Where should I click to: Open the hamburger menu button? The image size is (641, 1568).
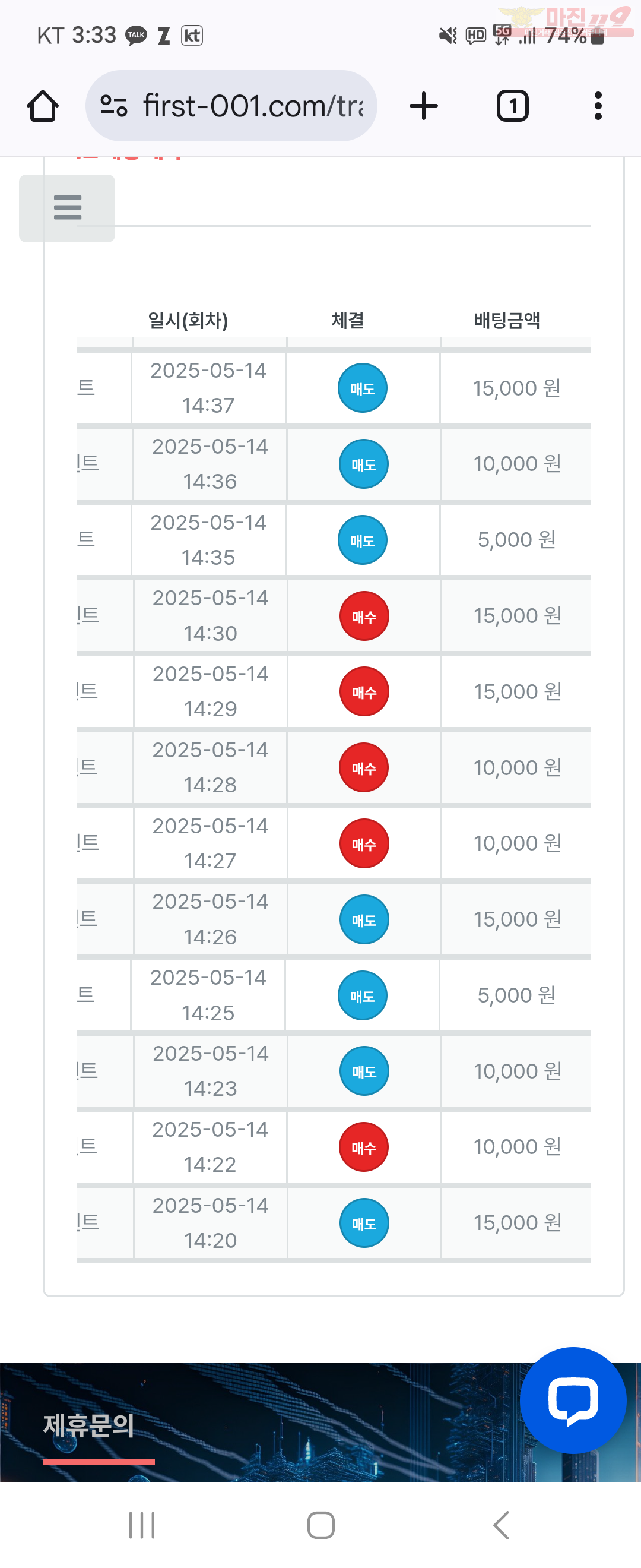pos(67,208)
